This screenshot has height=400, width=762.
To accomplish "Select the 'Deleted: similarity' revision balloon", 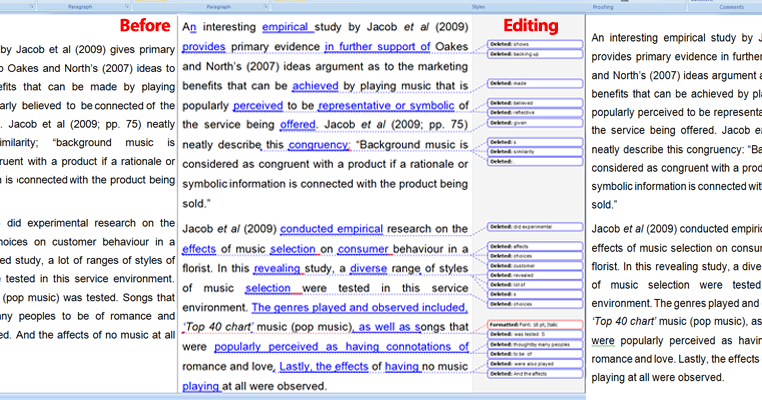I will [535, 152].
